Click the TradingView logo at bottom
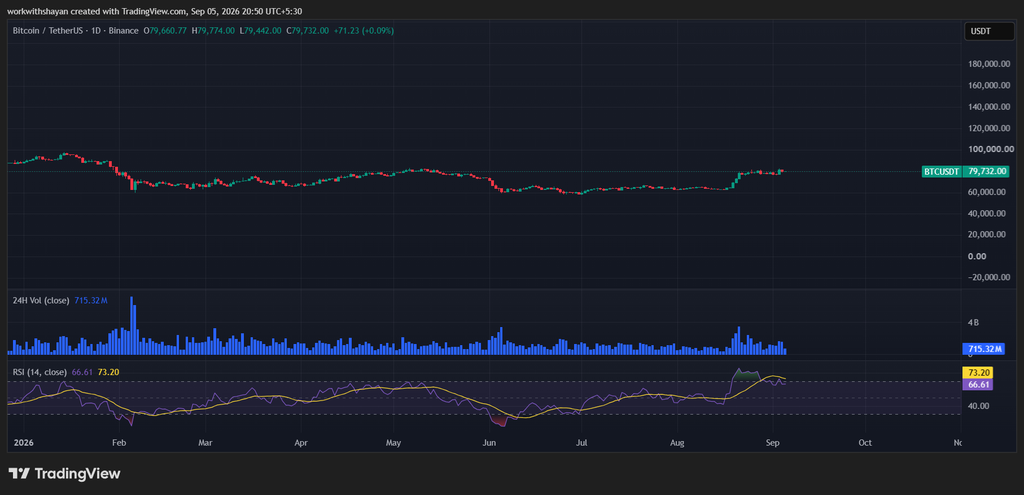The height and width of the screenshot is (495, 1024). click(64, 473)
